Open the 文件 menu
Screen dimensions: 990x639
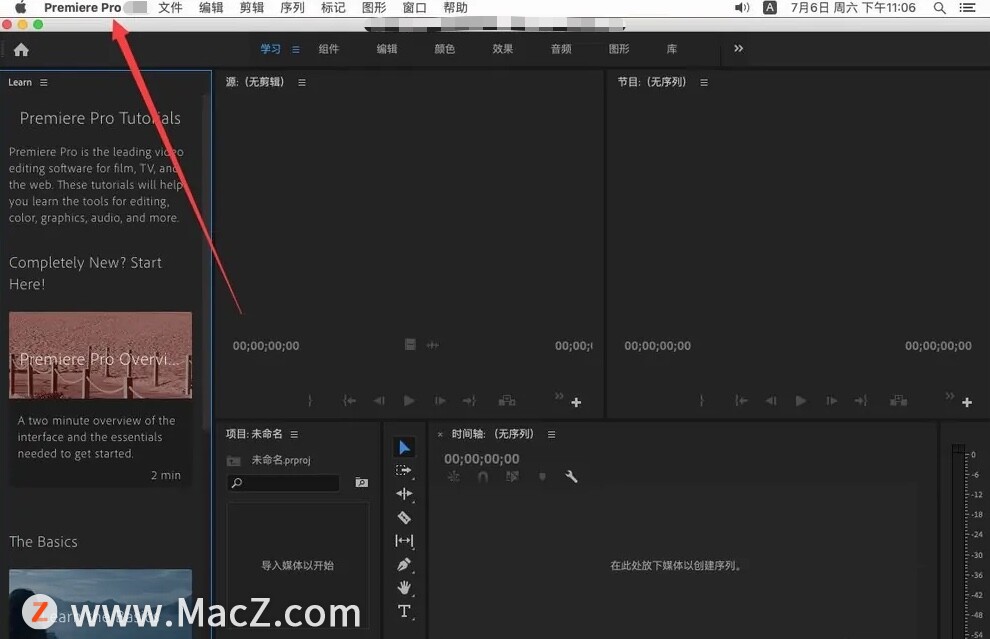170,8
